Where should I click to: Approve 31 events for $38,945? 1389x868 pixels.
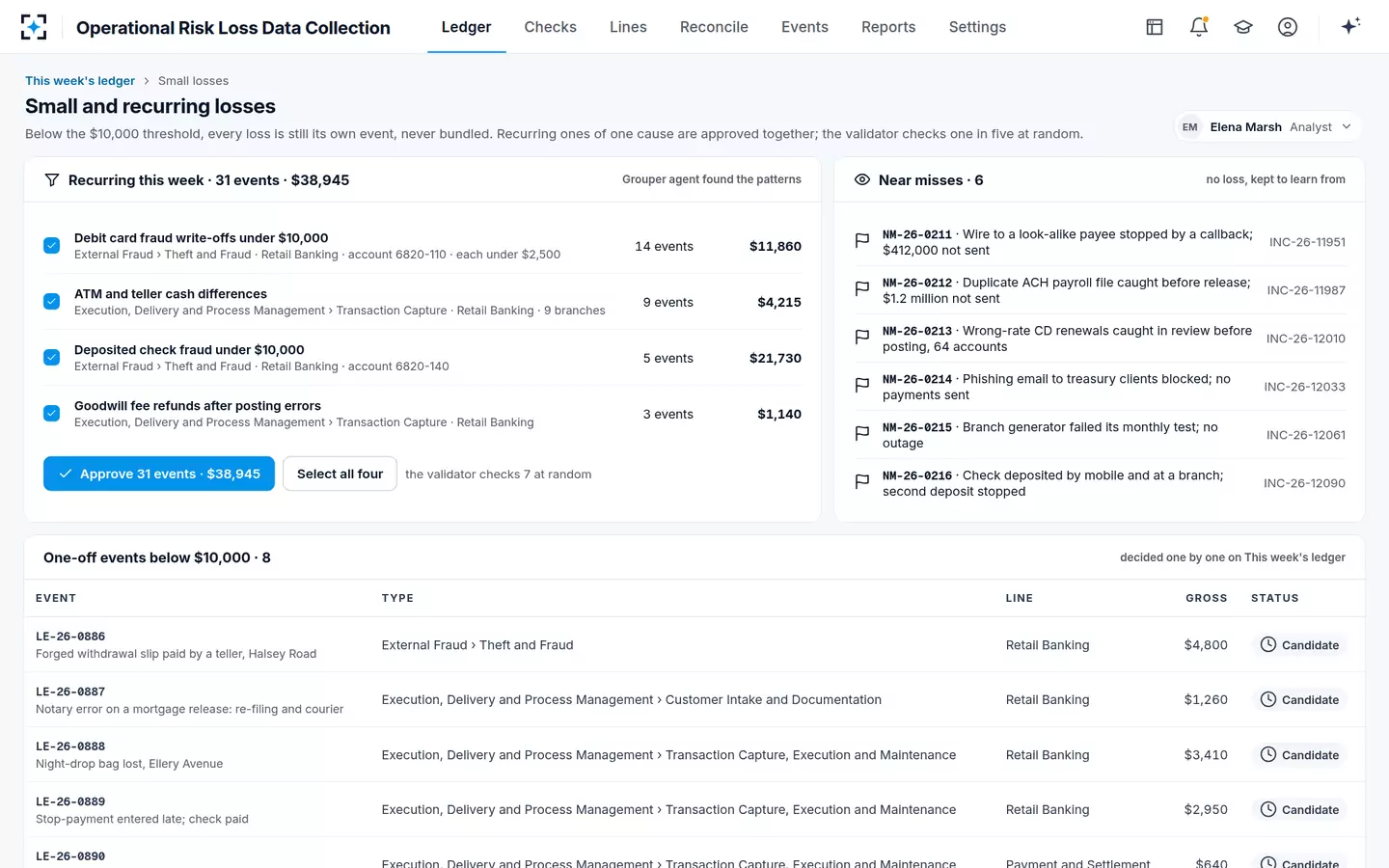point(159,474)
